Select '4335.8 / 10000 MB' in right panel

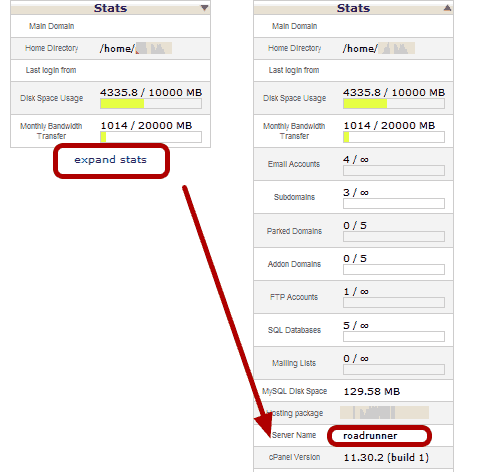tap(394, 92)
